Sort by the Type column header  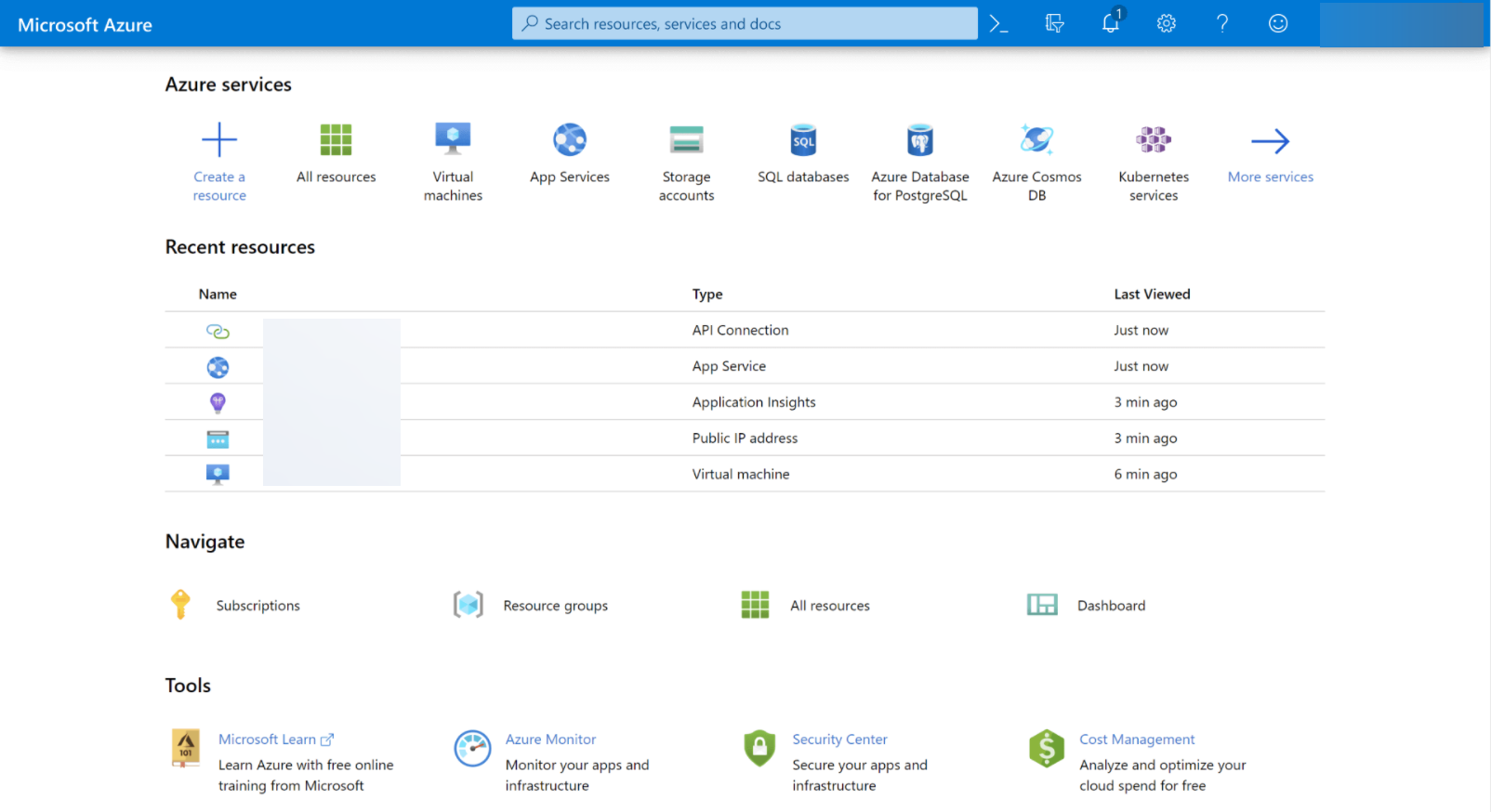pos(707,294)
